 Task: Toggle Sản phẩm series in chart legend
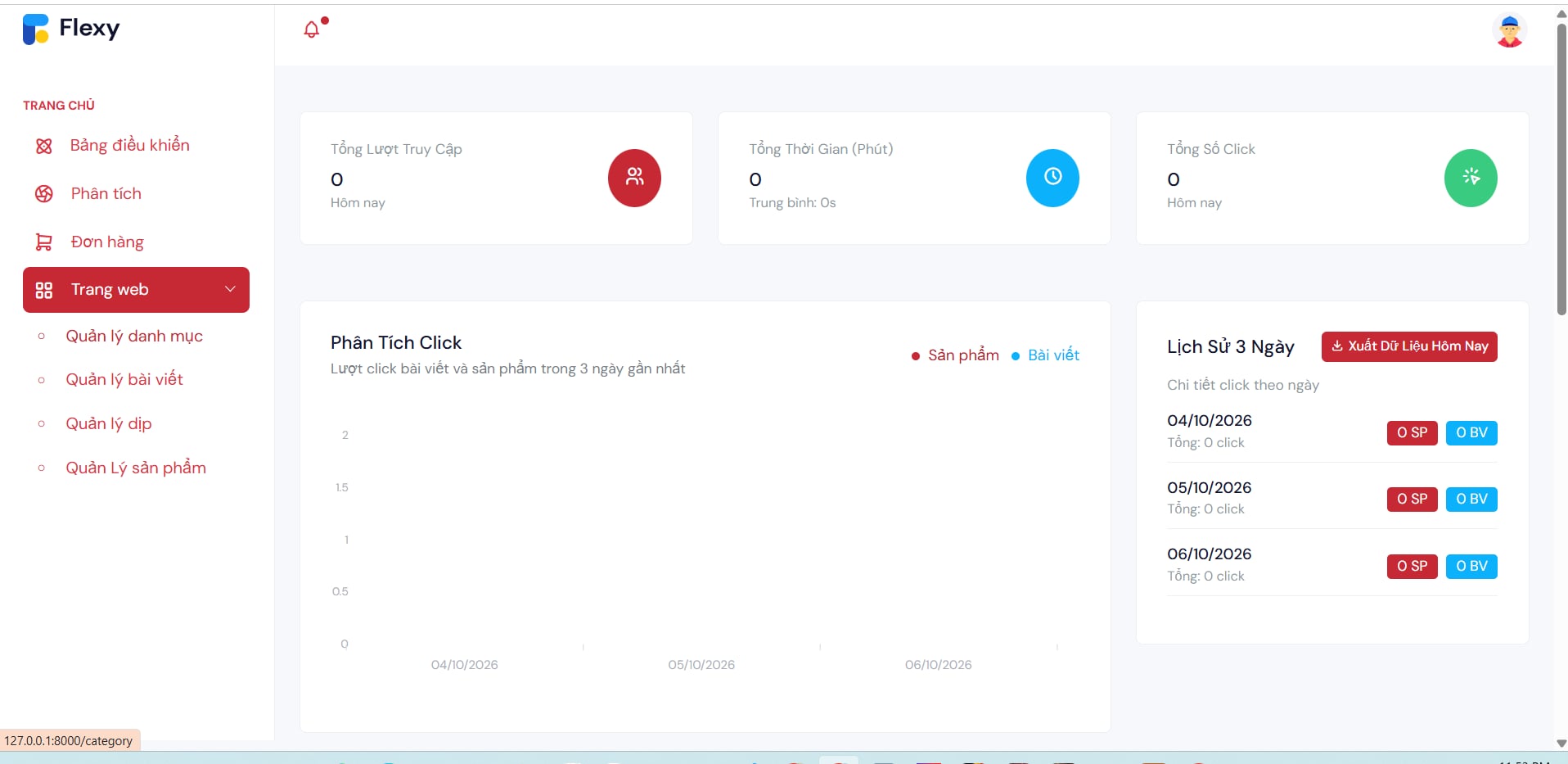tap(955, 355)
